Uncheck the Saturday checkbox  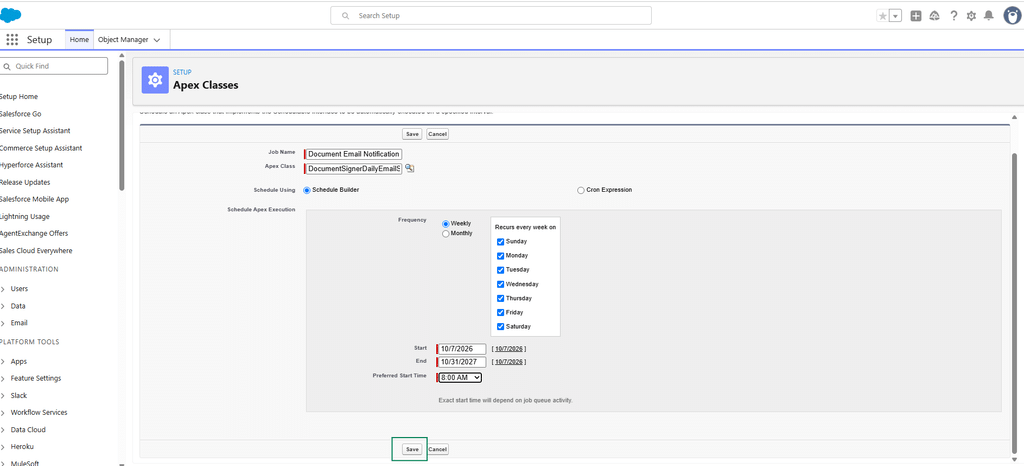(x=500, y=326)
